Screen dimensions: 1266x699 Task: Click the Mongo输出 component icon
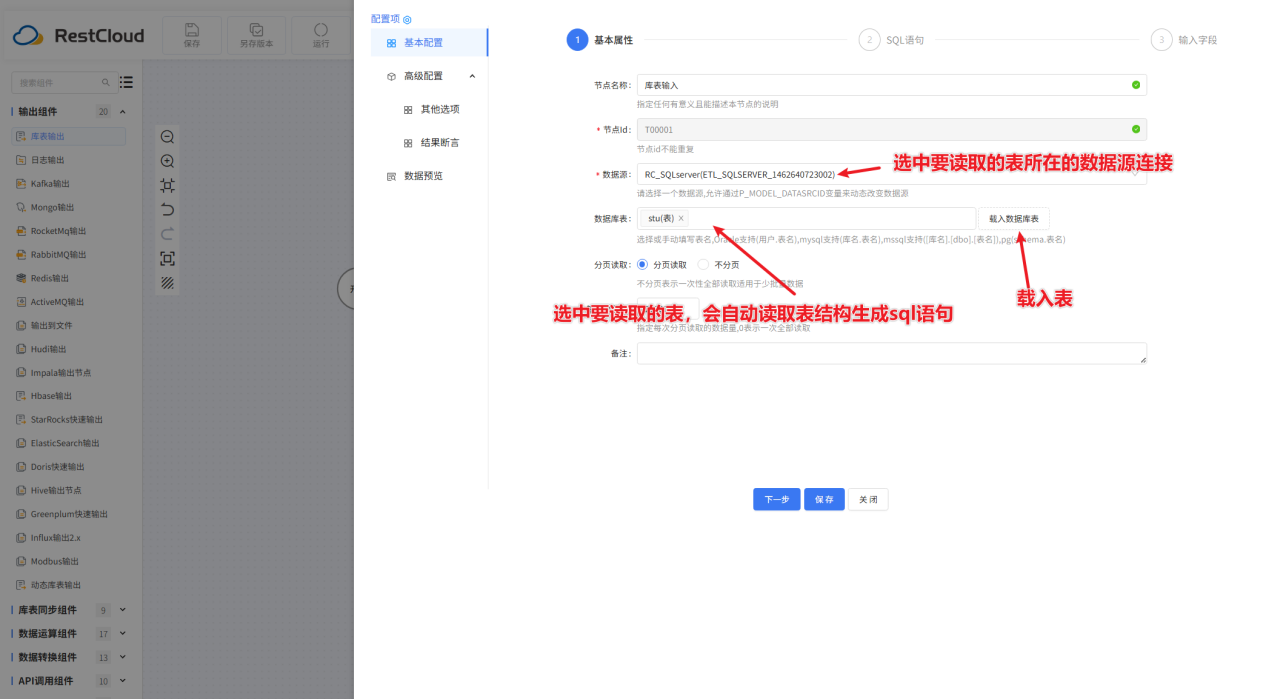point(21,207)
